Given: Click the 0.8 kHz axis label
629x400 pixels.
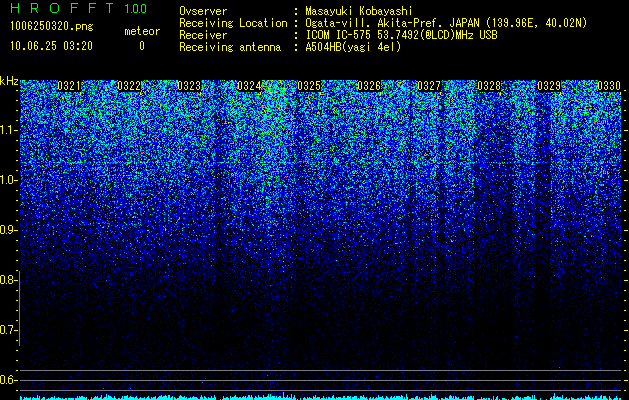Looking at the screenshot, I should 8,280.
